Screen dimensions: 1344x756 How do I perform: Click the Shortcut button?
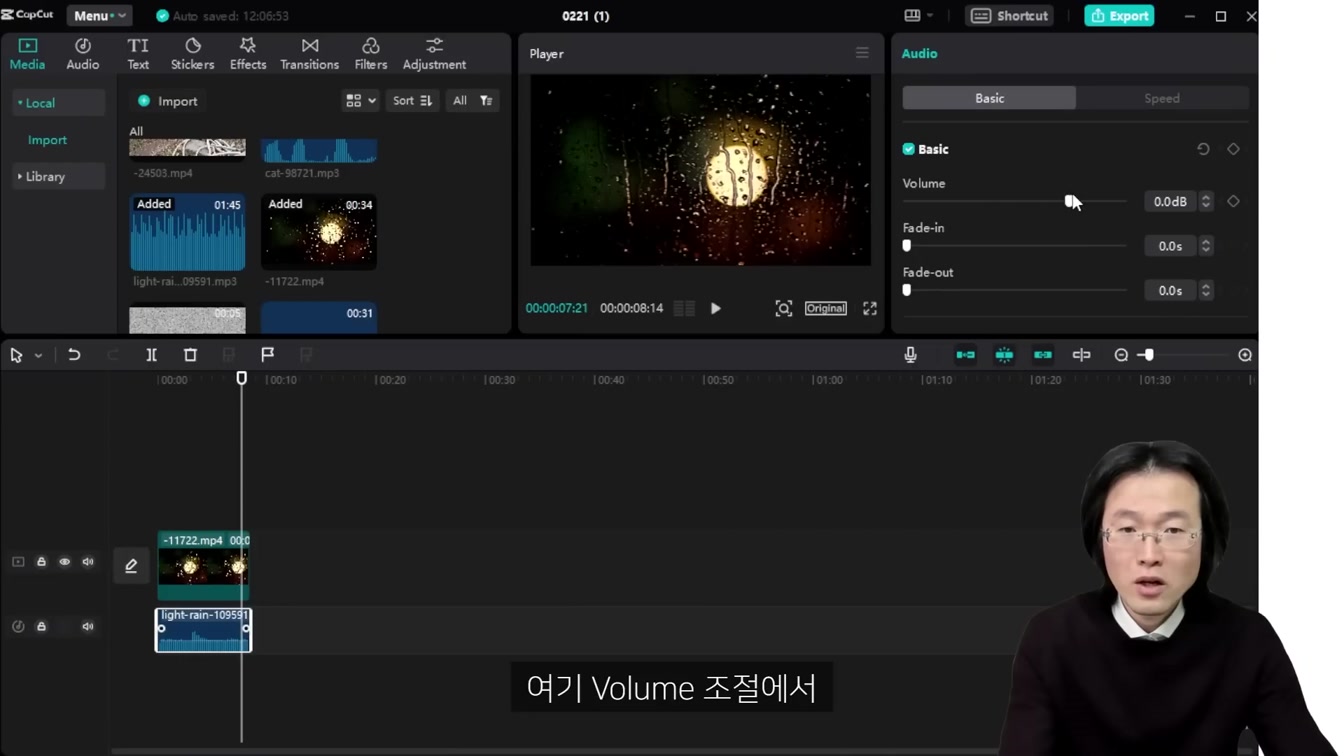pyautogui.click(x=1009, y=16)
